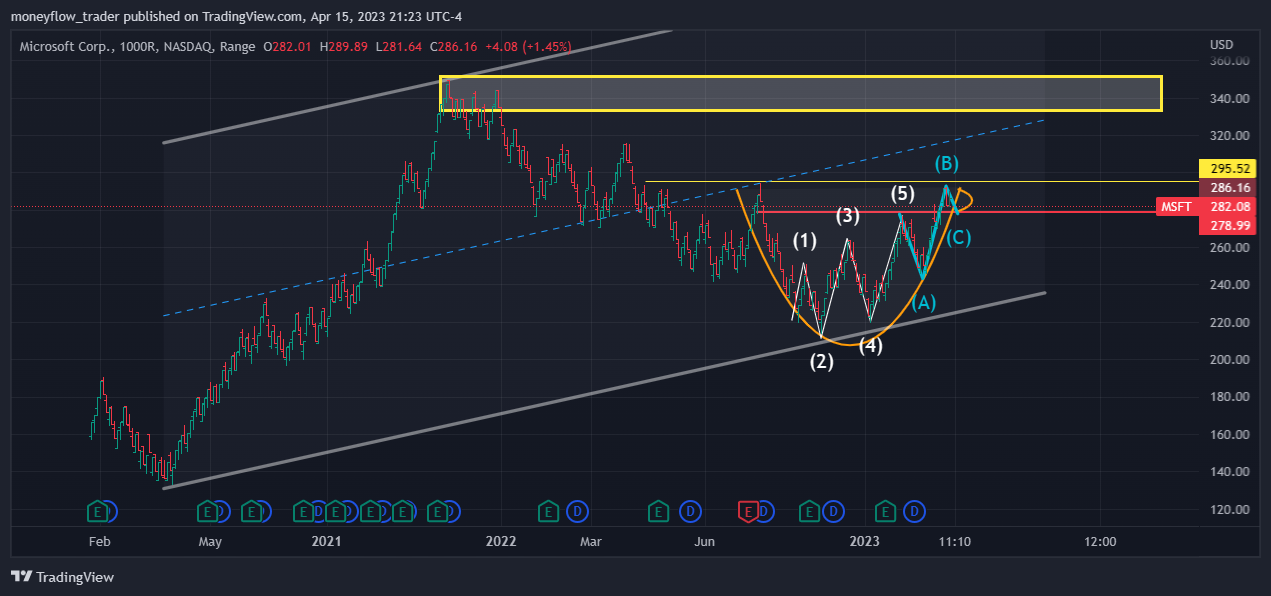Click the earnings E marker above Feb
This screenshot has height=596, width=1271.
click(98, 512)
